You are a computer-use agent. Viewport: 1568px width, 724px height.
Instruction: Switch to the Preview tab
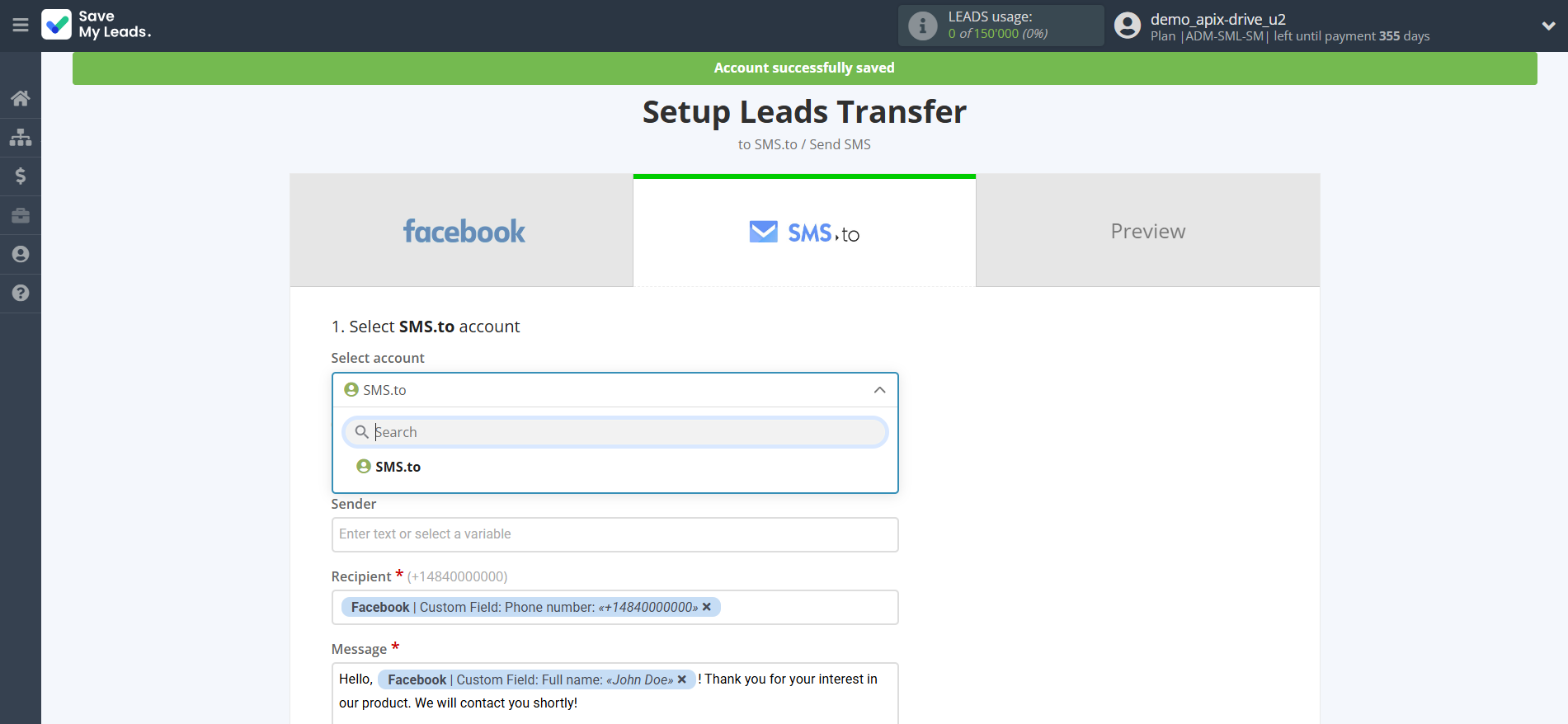click(1147, 231)
